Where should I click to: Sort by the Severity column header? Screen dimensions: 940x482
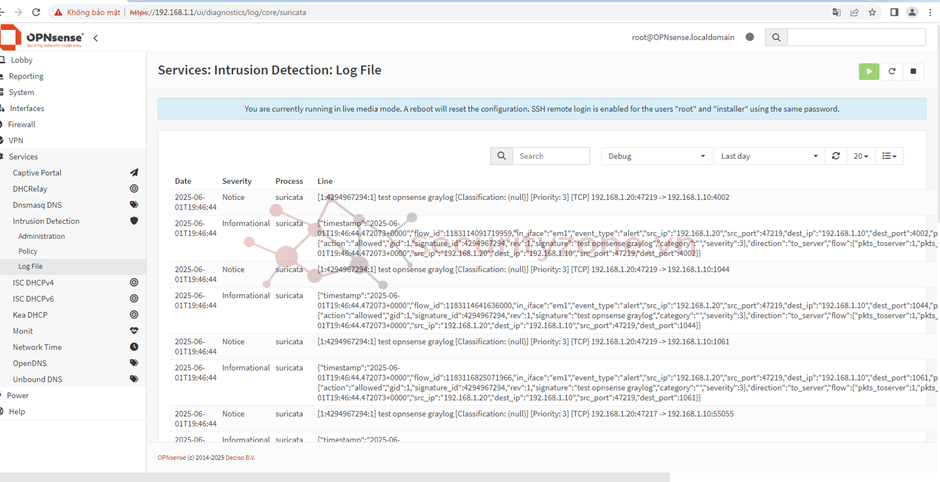pos(237,181)
